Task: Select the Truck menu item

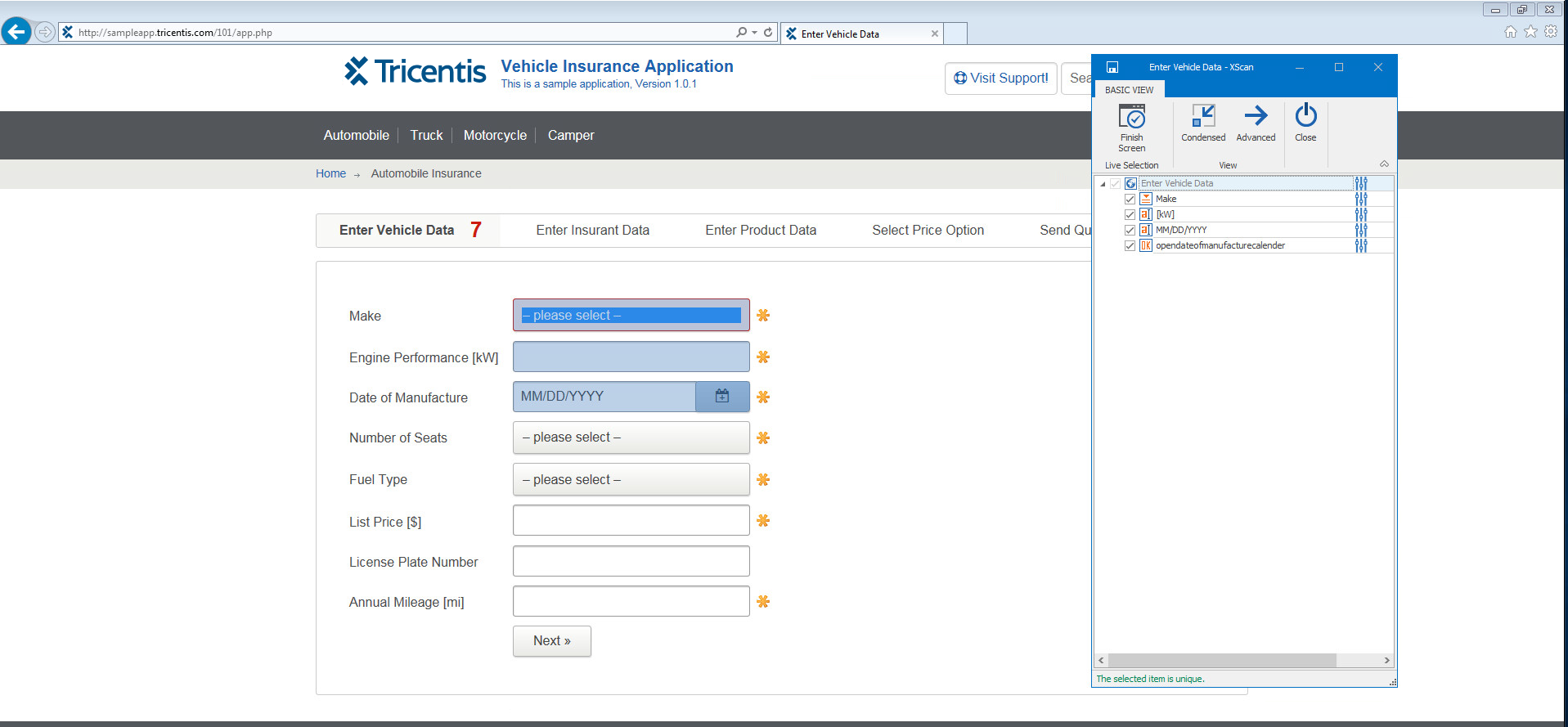Action: click(x=426, y=136)
